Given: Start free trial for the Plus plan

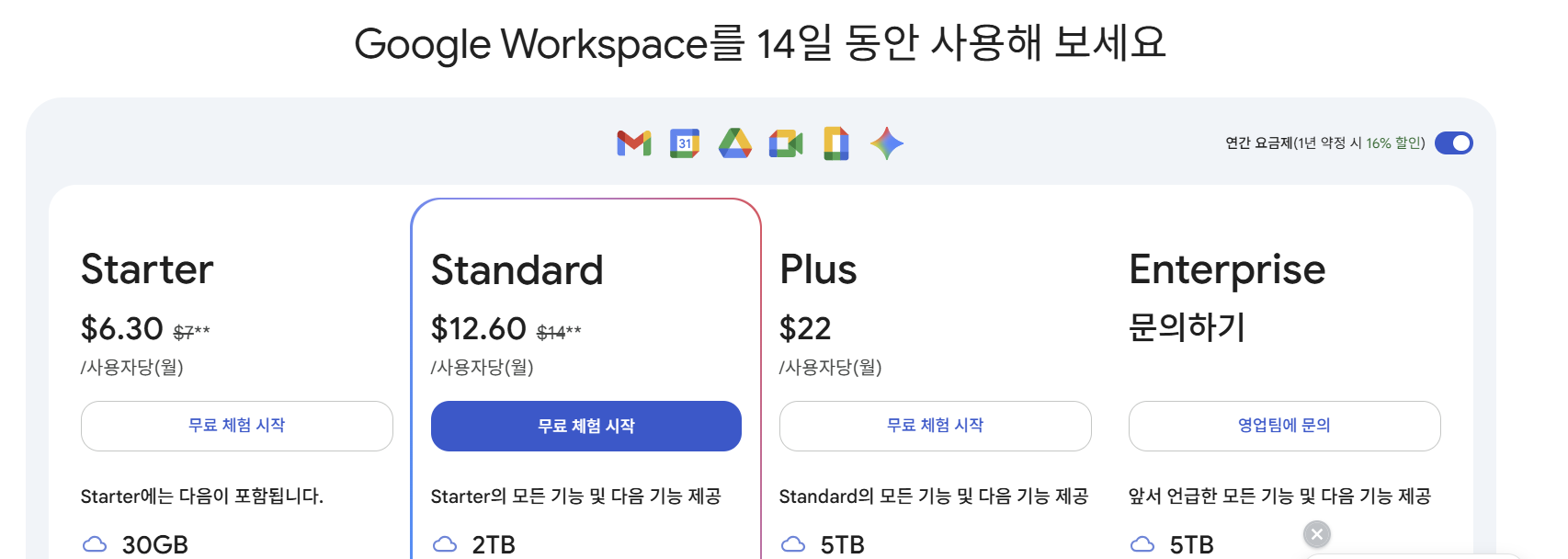Looking at the screenshot, I should click(x=935, y=426).
